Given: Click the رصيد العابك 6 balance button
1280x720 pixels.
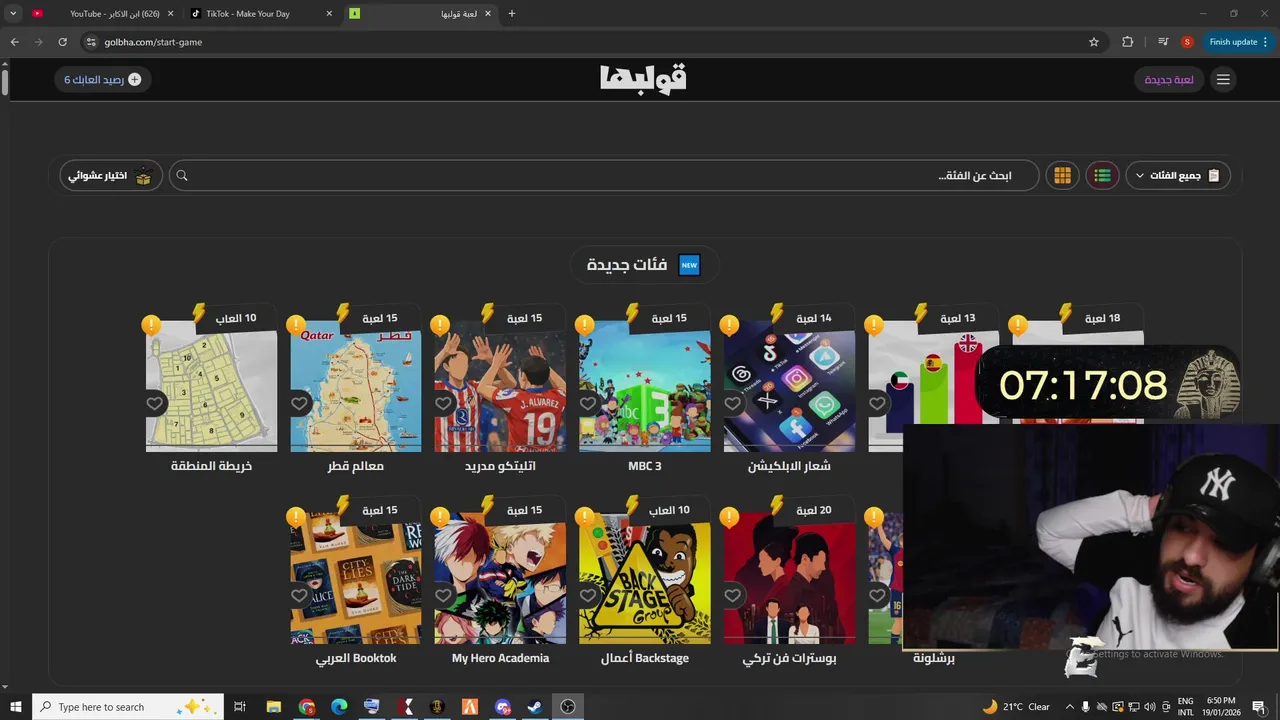Looking at the screenshot, I should click(103, 79).
